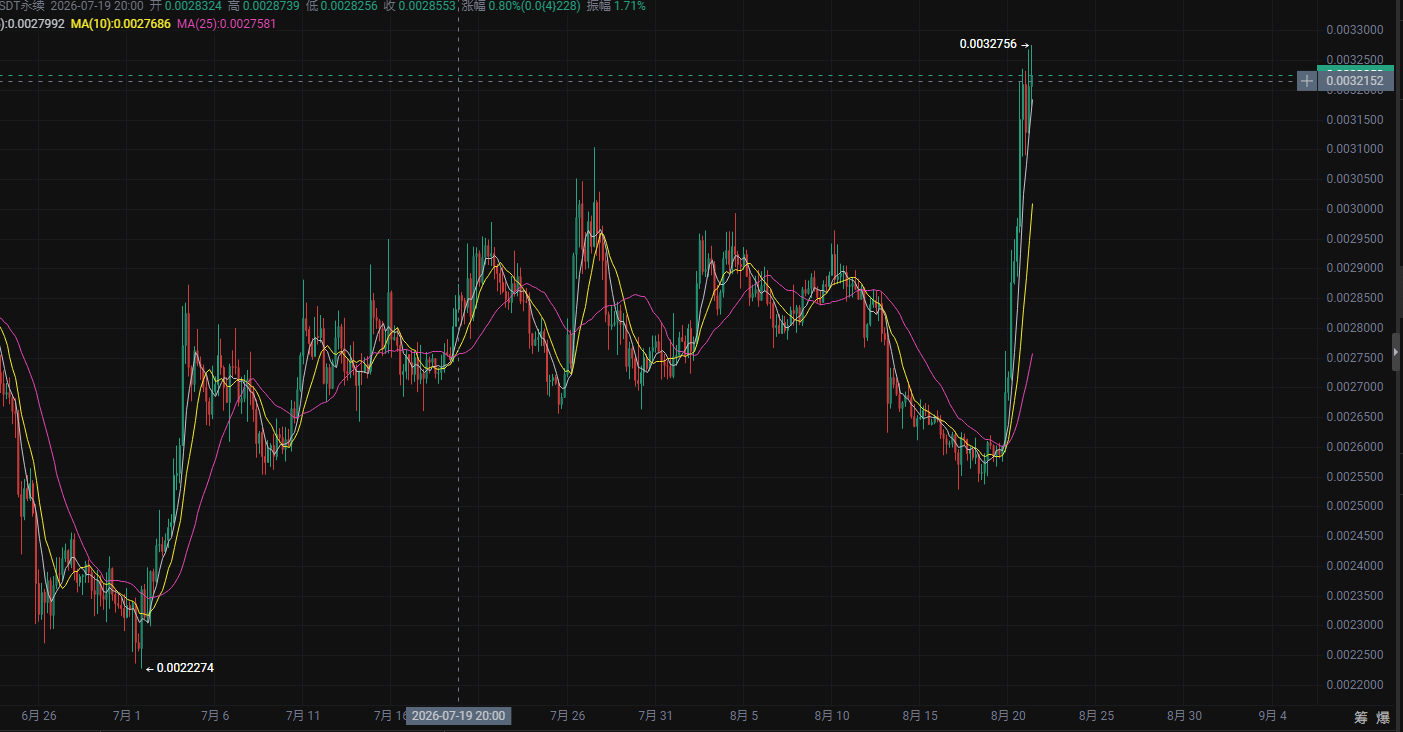Click the 0.0022000 price axis label
Screen dimensions: 1403x732
click(x=1355, y=685)
